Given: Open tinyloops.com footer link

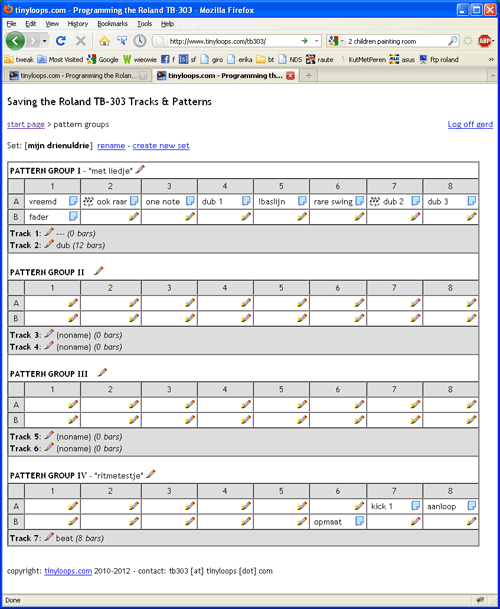Looking at the screenshot, I should point(68,571).
